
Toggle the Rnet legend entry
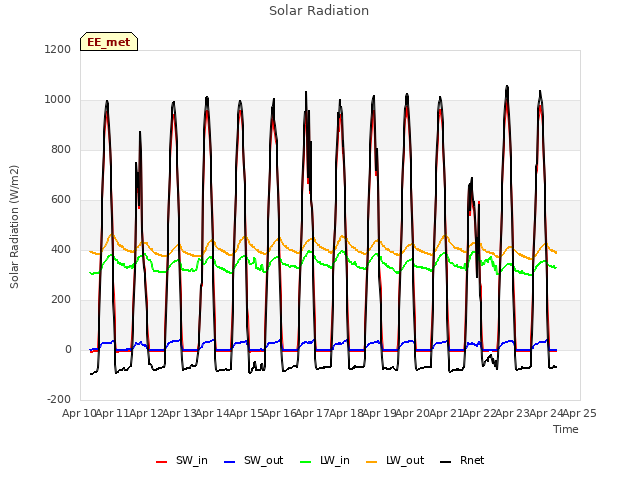click(462, 460)
